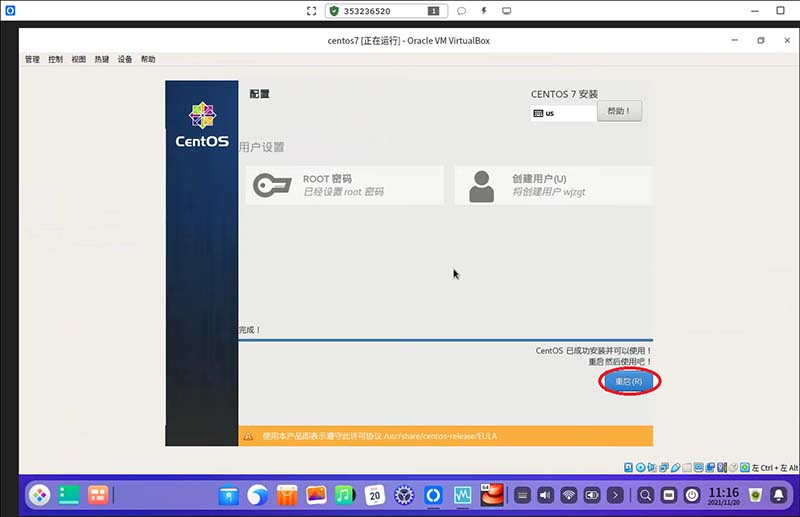Open the calendar dock icon showing 20

[x=374, y=495]
